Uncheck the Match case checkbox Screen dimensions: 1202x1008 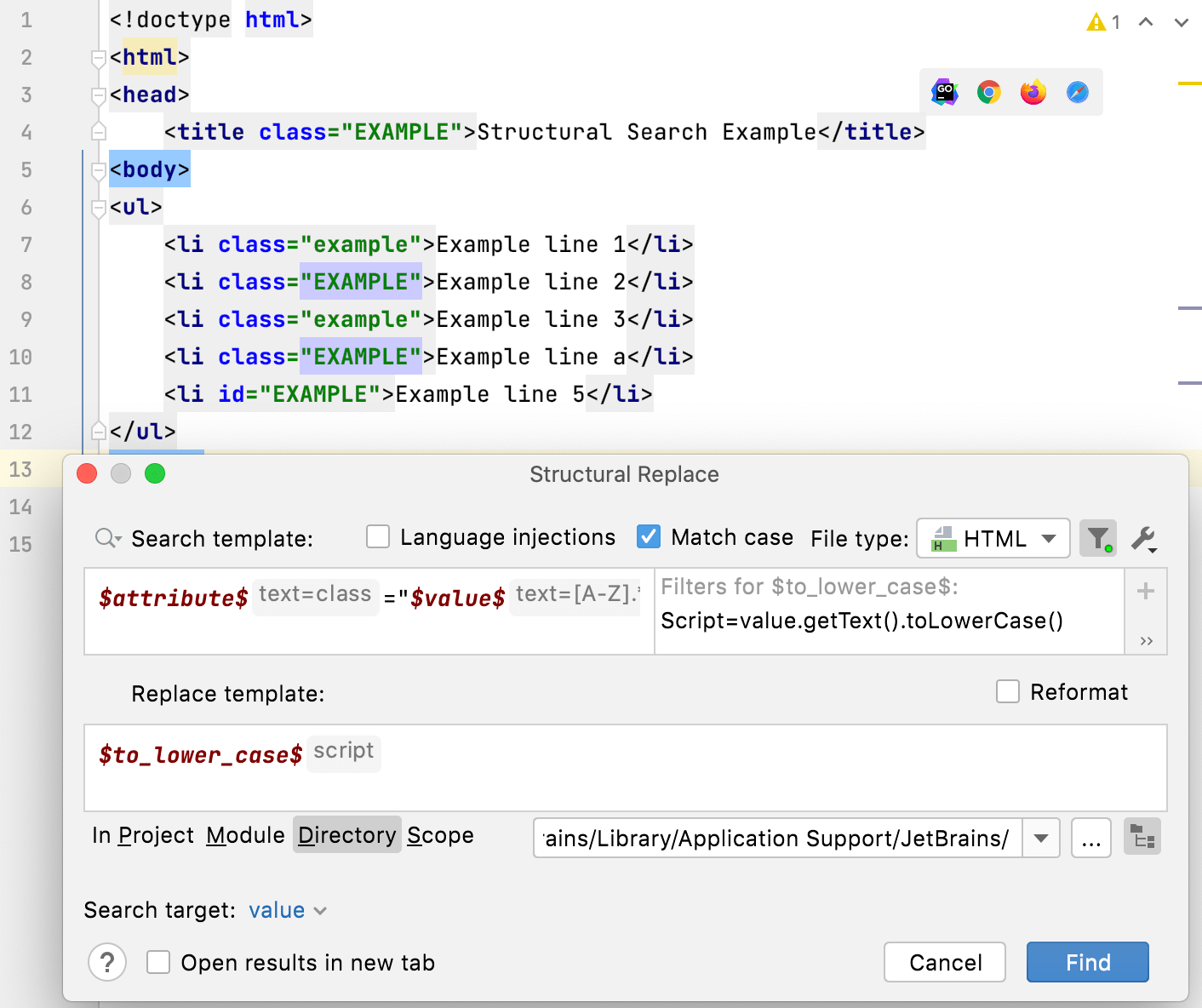(x=649, y=537)
